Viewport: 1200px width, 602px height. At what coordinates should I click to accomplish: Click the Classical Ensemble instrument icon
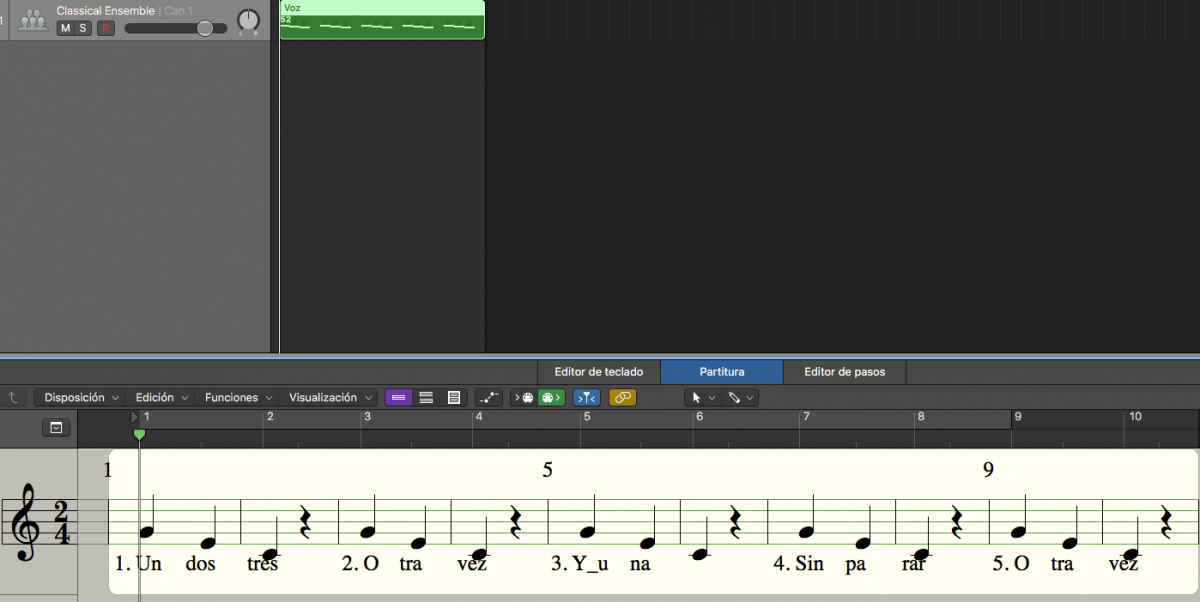click(x=33, y=19)
